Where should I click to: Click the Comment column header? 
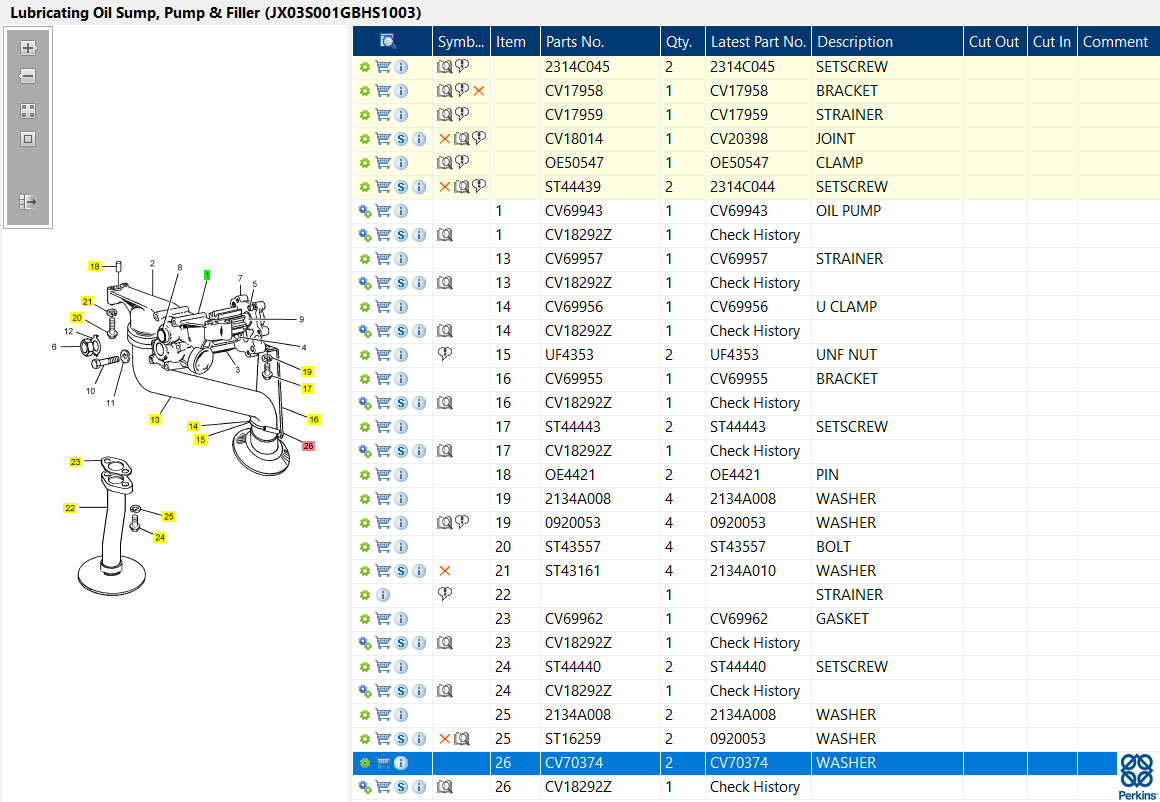[1118, 41]
